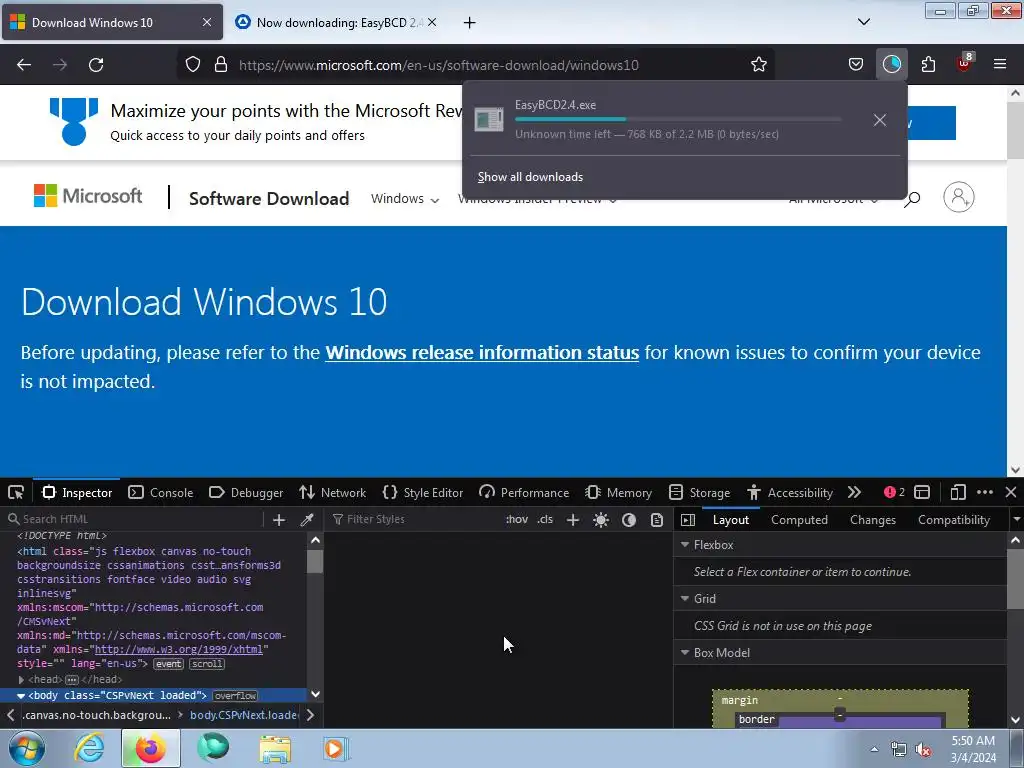Collapse the Box Model section
1024x768 pixels.
point(685,652)
